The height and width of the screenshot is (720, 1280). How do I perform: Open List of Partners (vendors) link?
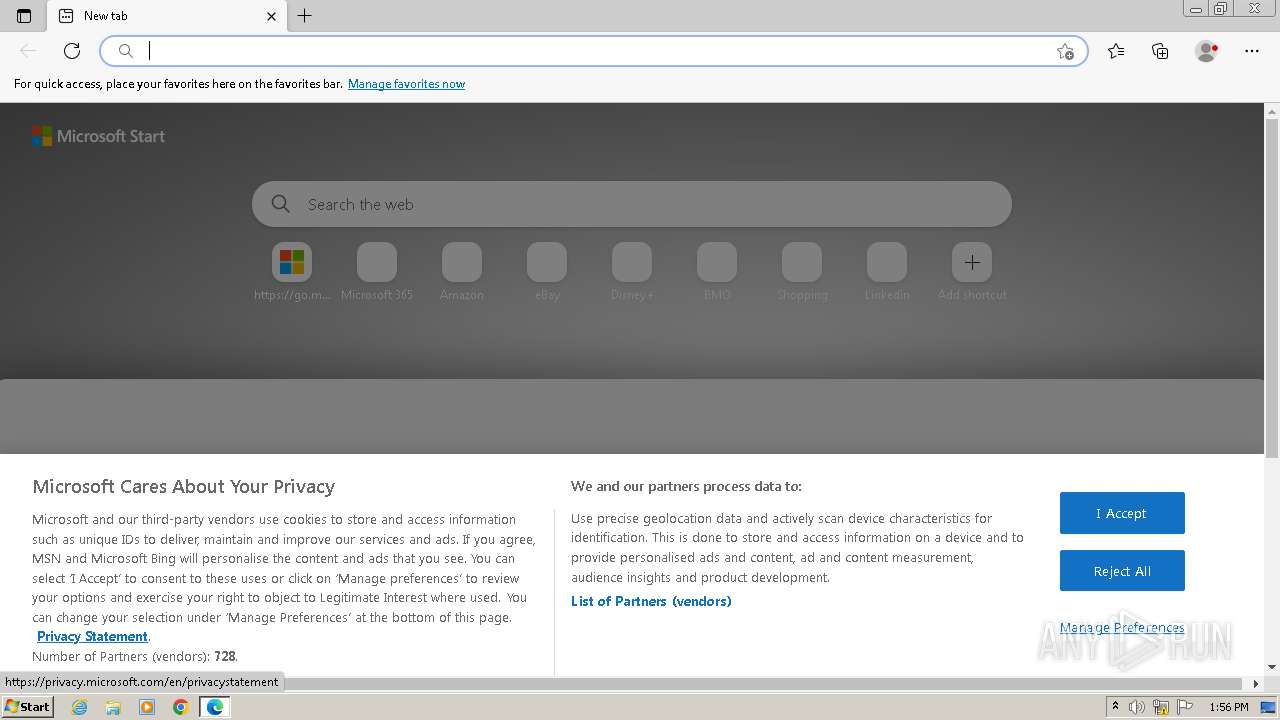[651, 601]
